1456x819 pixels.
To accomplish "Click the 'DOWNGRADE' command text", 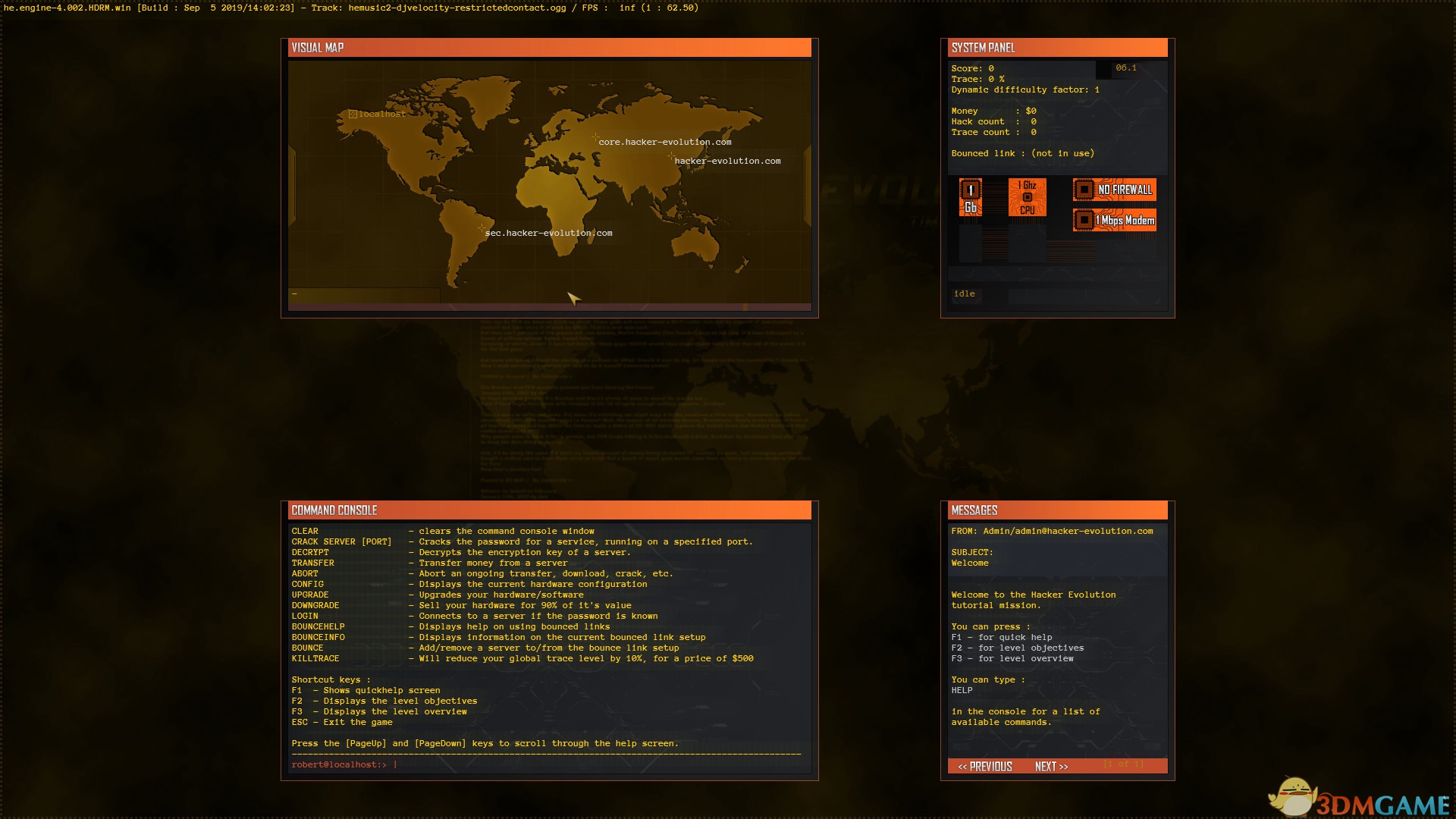I will (x=315, y=606).
